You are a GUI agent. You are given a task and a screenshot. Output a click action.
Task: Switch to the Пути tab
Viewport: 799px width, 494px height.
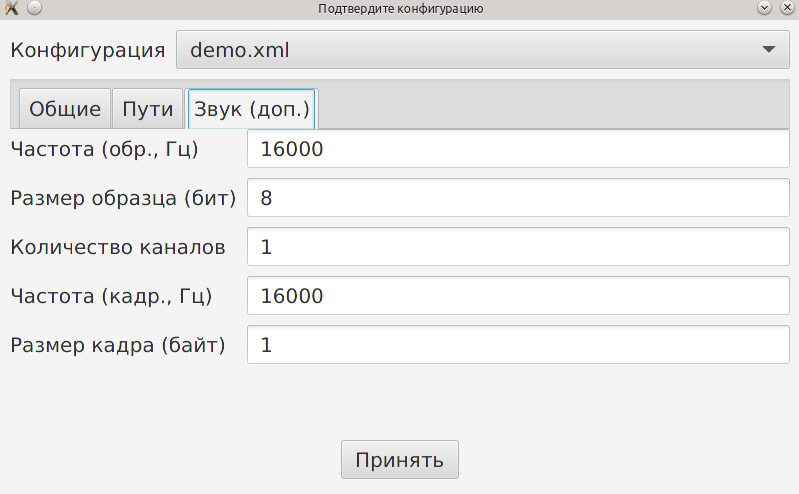[x=148, y=109]
